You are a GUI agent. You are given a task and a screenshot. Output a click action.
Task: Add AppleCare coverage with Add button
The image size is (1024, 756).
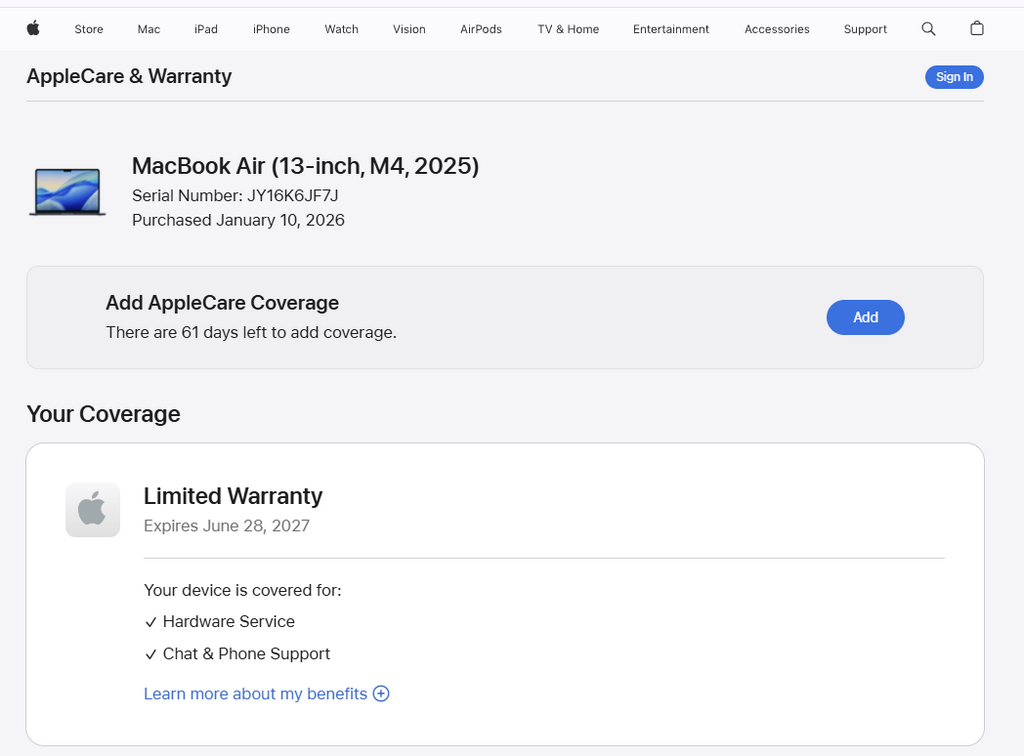point(865,317)
